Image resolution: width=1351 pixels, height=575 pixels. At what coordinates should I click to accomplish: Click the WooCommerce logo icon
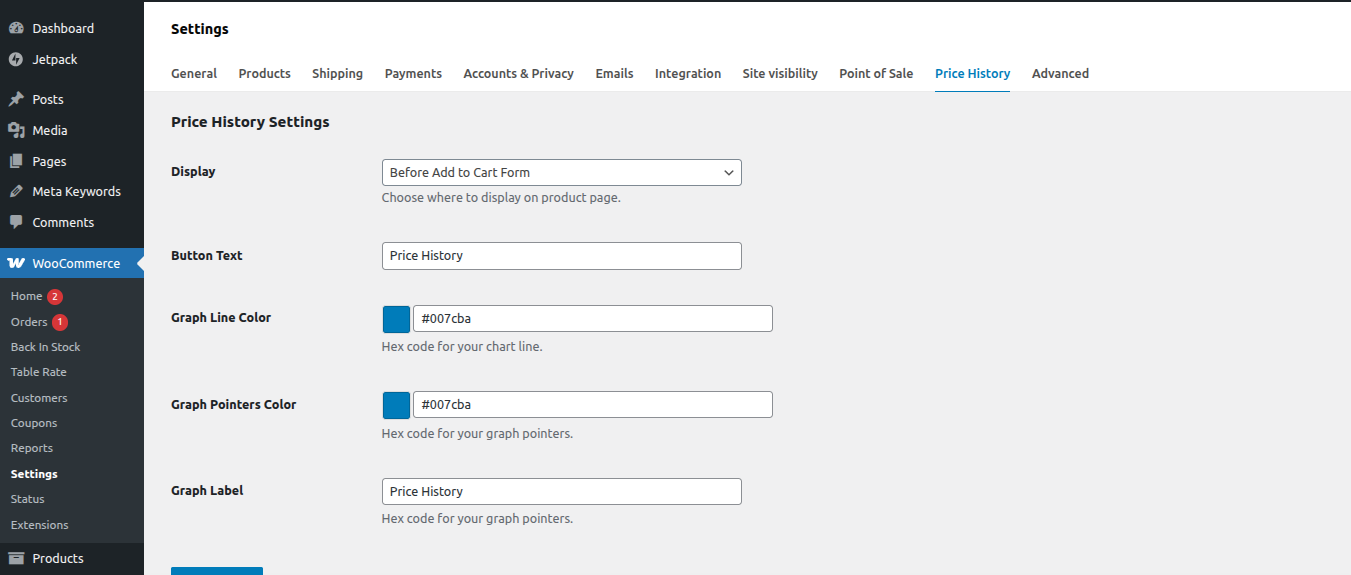(16, 263)
